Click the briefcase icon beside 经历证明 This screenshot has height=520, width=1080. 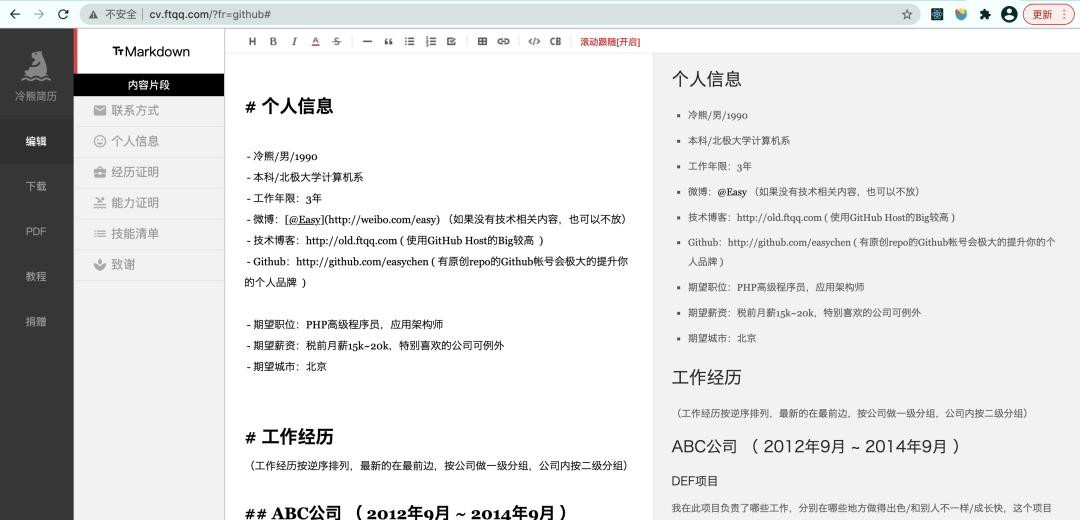coord(100,172)
